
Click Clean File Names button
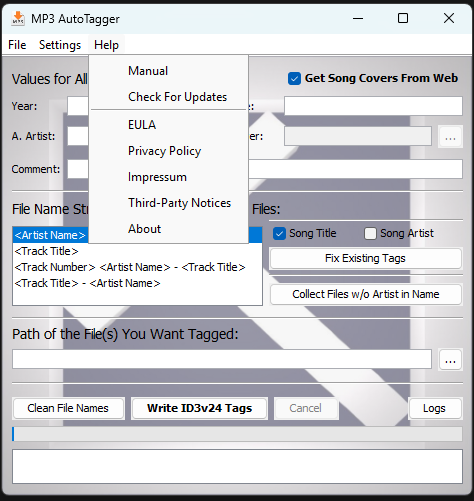(68, 408)
